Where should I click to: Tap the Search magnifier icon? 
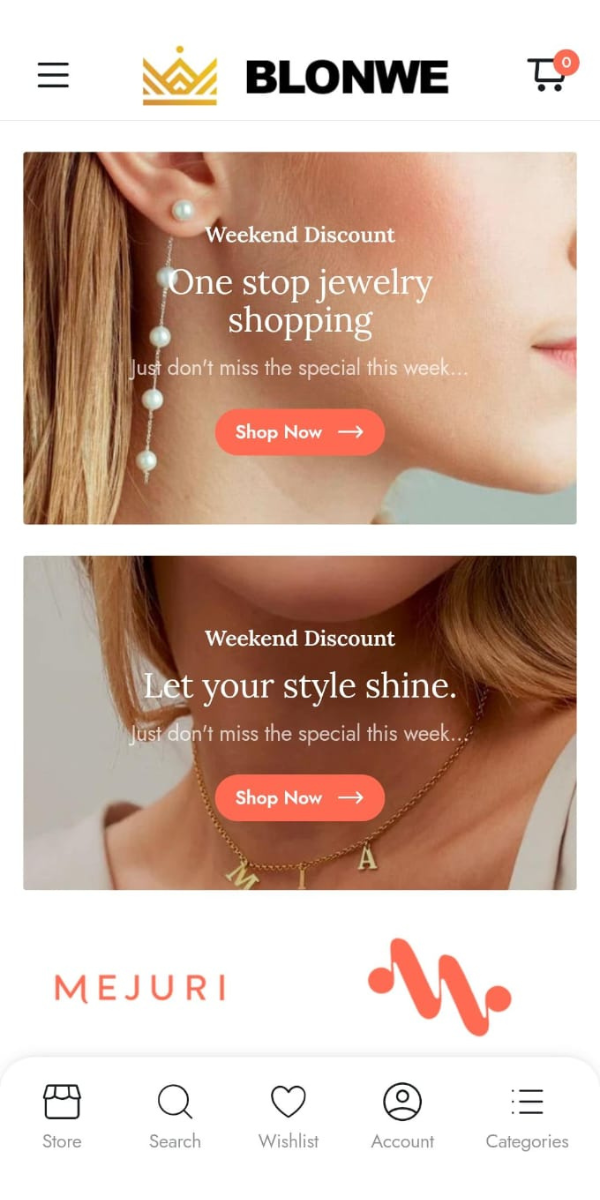tap(175, 1102)
